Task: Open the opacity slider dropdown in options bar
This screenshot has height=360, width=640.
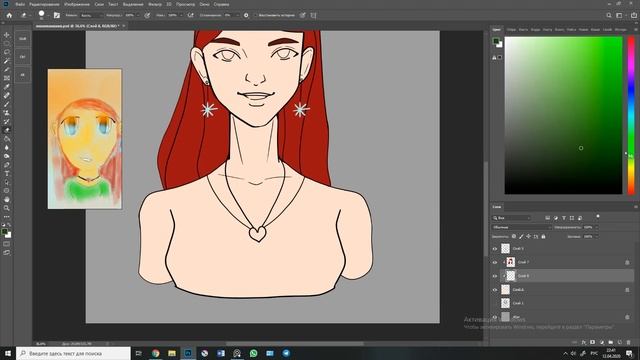Action: 138,16
